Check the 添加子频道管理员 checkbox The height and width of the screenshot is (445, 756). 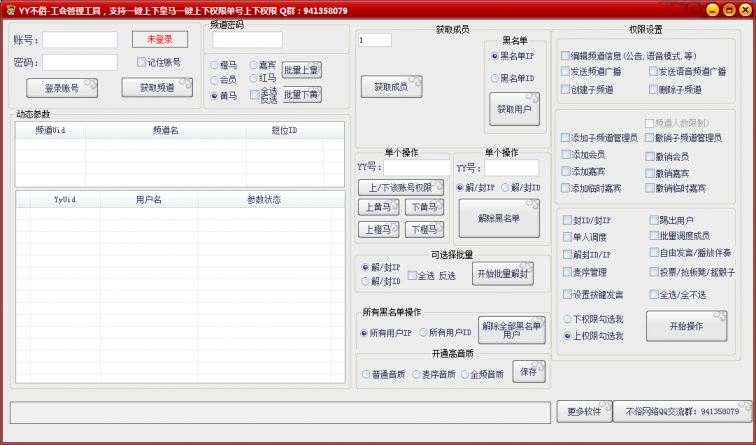(565, 138)
